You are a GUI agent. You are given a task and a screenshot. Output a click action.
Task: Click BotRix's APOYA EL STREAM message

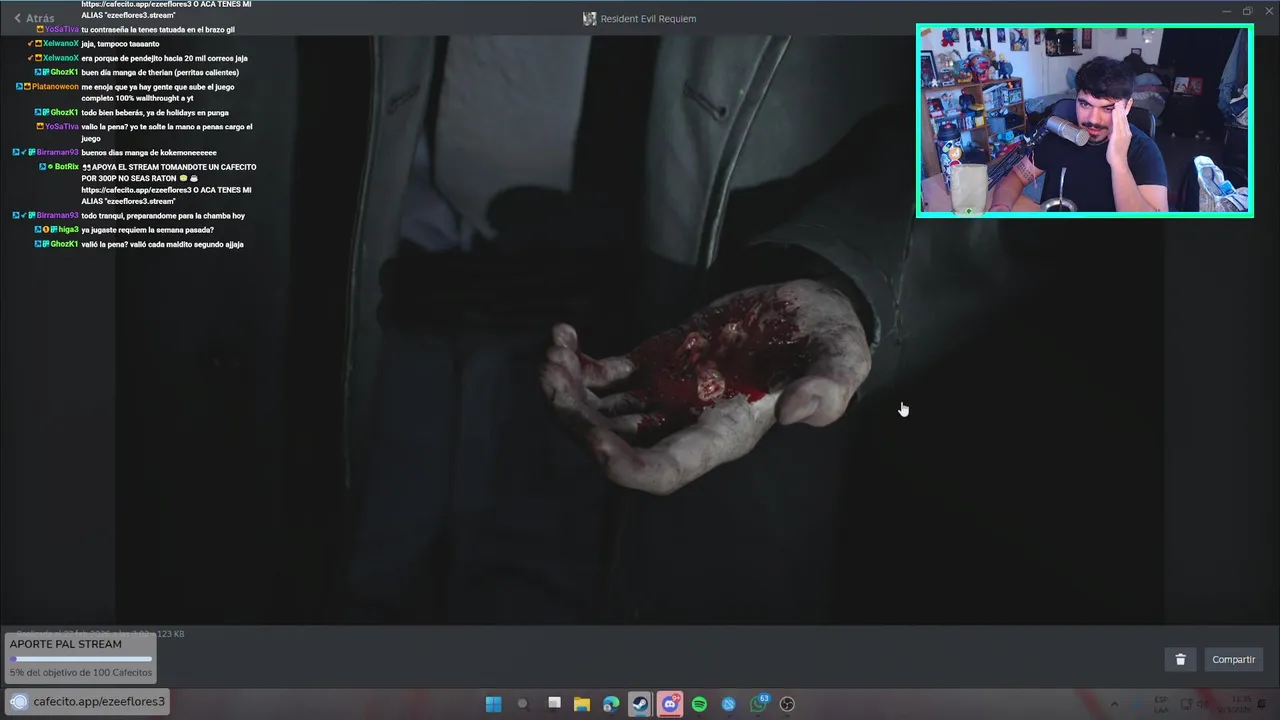click(x=169, y=184)
